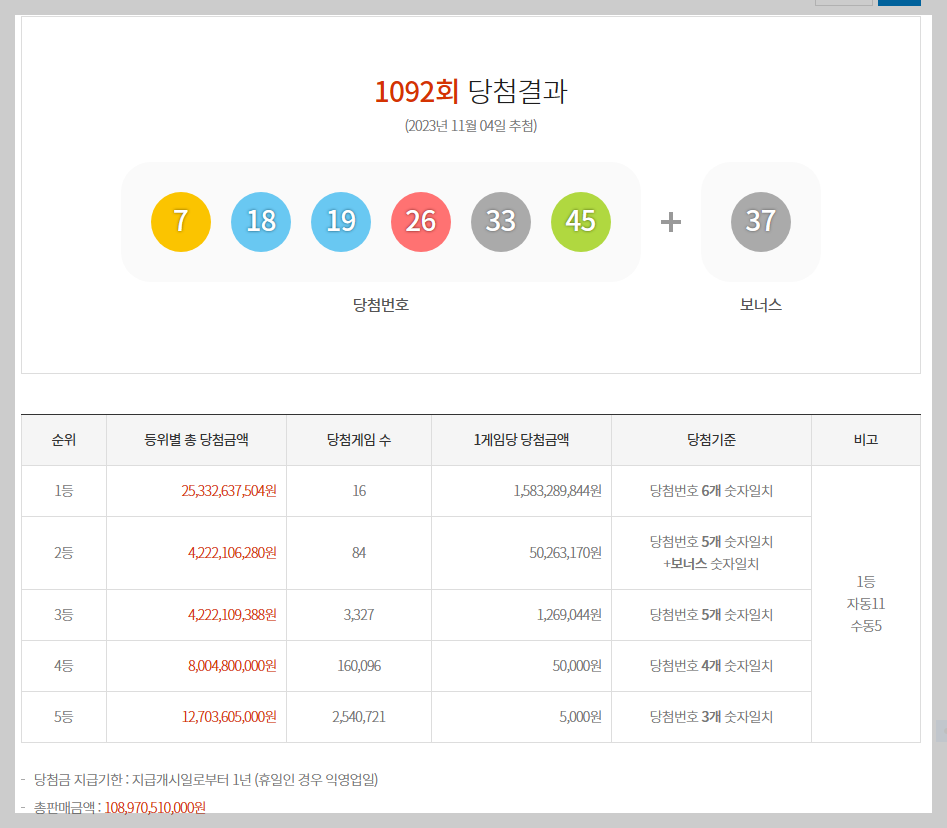This screenshot has width=947, height=828.
Task: Click the green number 45 ball
Action: coord(581,222)
